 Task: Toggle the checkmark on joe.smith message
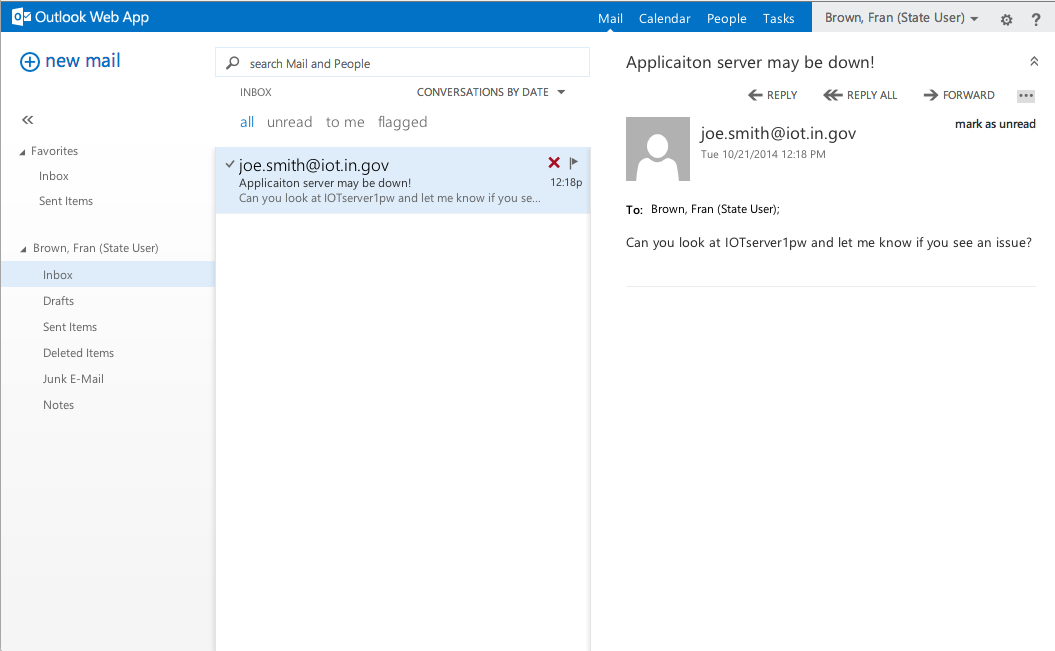coord(230,164)
